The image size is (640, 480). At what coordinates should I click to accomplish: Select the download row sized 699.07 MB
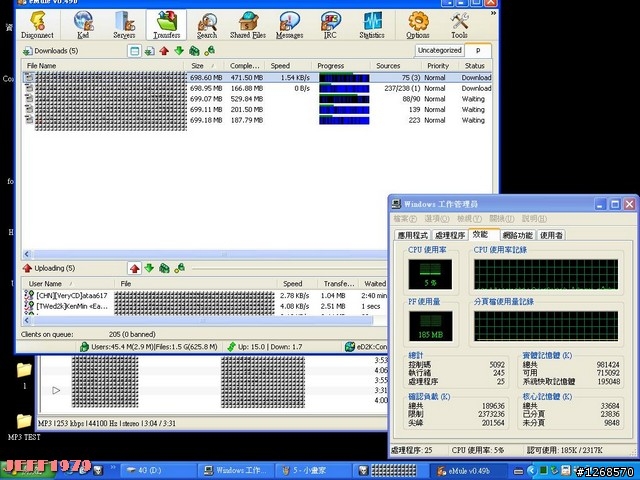pyautogui.click(x=257, y=99)
